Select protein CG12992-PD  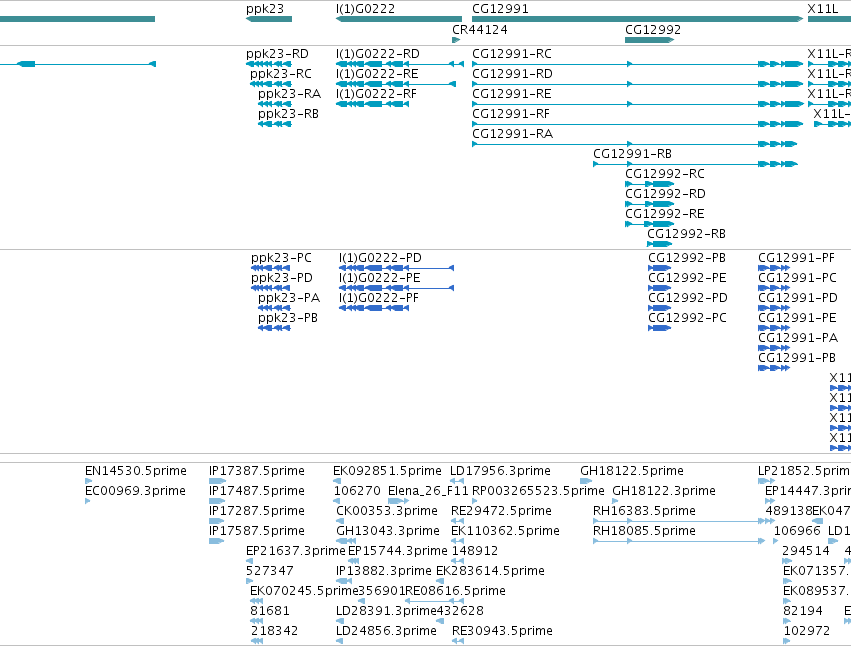pyautogui.click(x=660, y=308)
